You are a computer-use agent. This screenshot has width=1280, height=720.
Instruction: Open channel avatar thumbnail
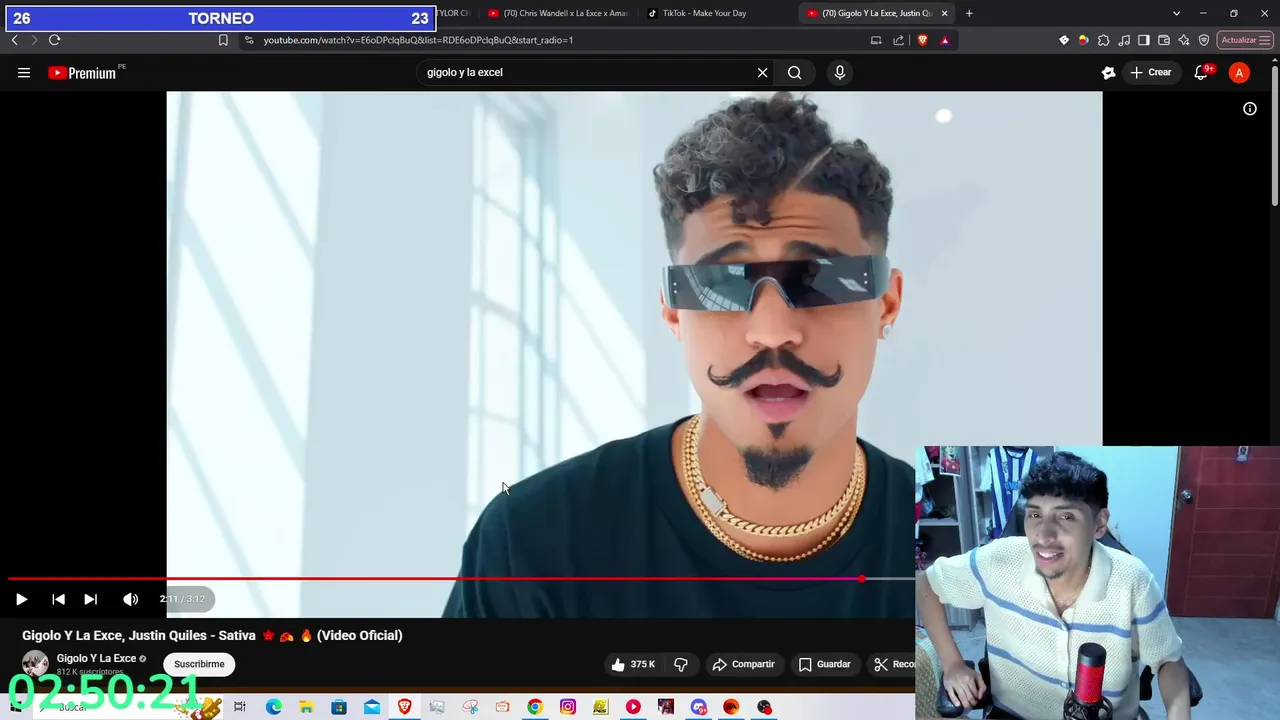click(x=35, y=664)
